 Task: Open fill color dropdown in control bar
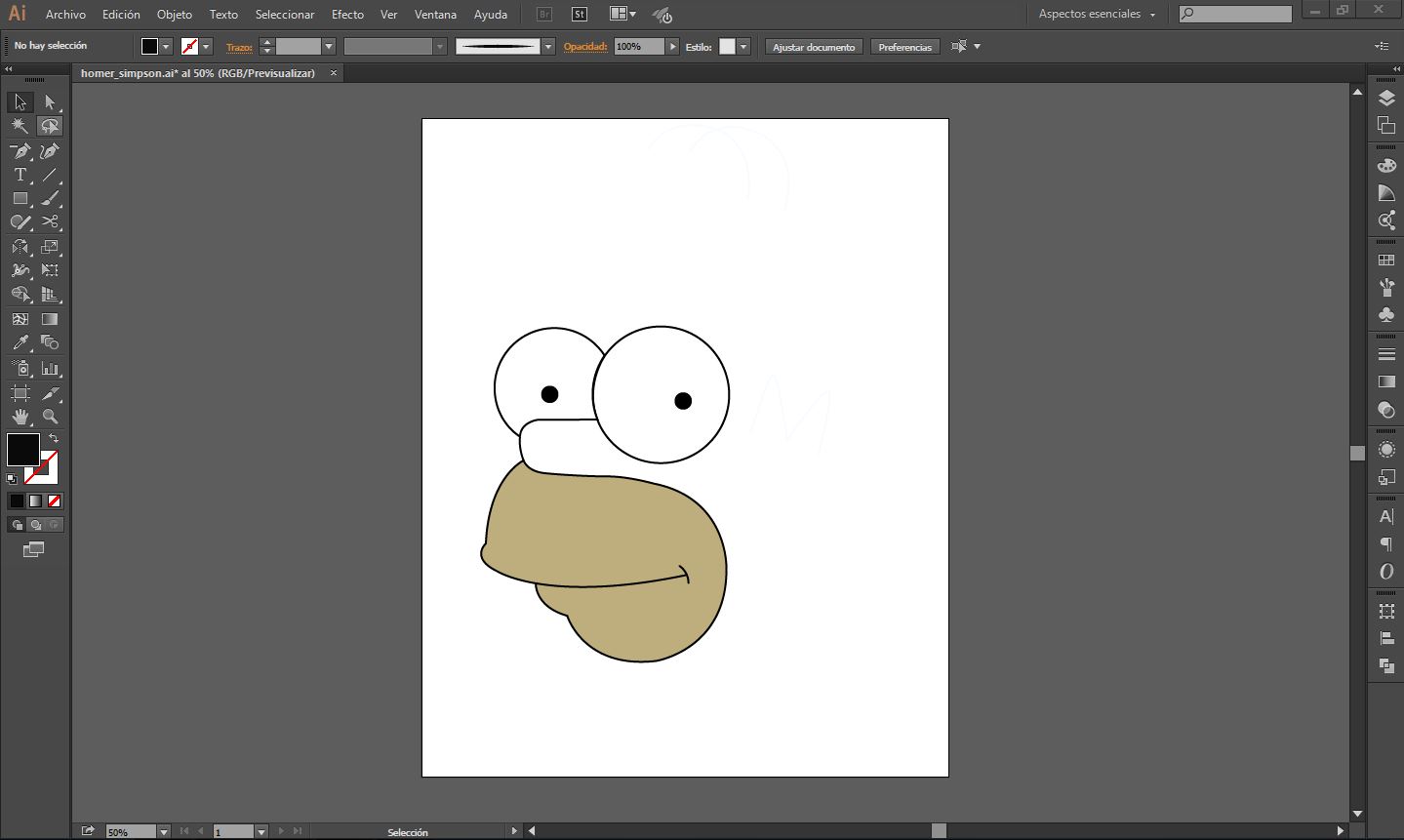coord(166,47)
